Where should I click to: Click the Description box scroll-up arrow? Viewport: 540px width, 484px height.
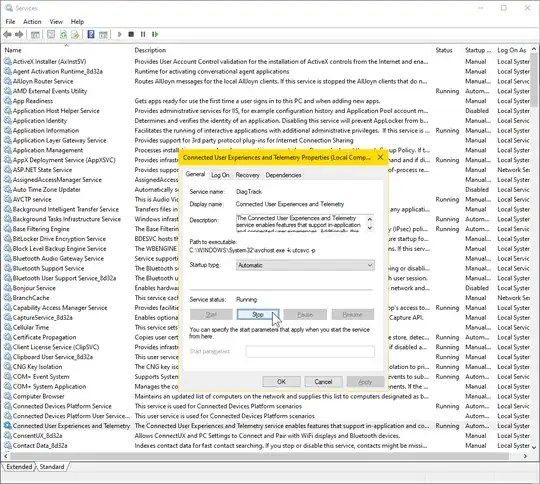pyautogui.click(x=370, y=219)
